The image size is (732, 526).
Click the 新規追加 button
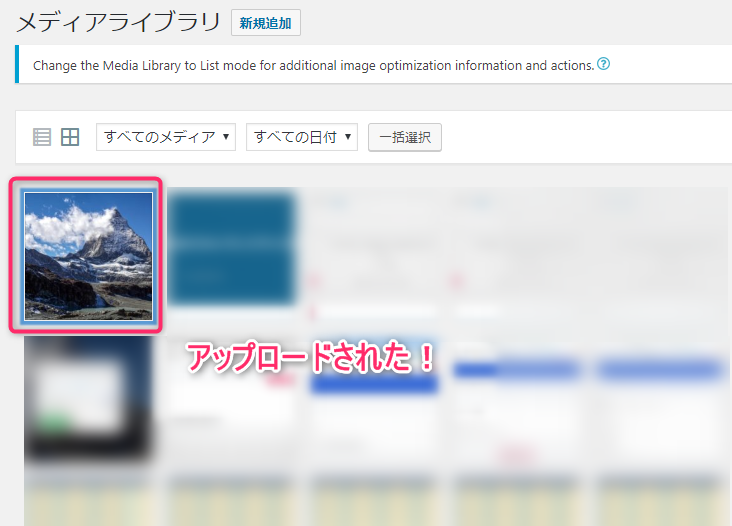pyautogui.click(x=266, y=23)
